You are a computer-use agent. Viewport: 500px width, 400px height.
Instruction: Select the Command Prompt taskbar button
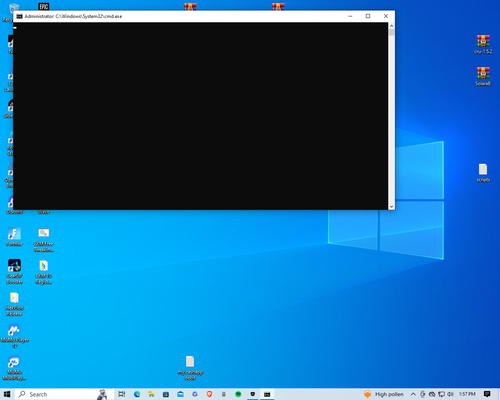(267, 394)
